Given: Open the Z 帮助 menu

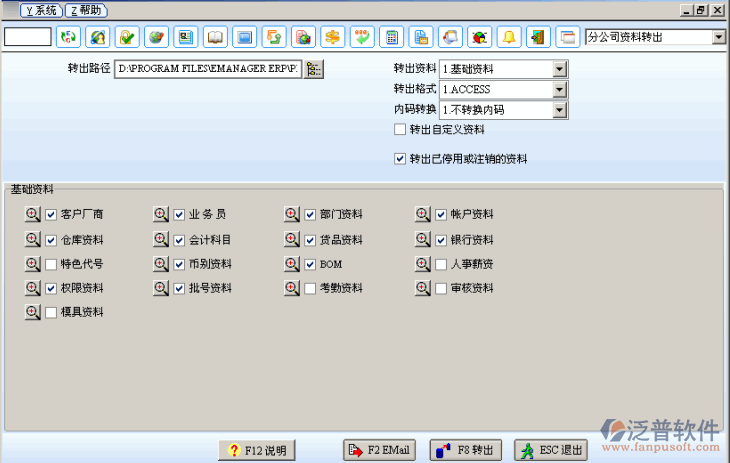Looking at the screenshot, I should [86, 10].
